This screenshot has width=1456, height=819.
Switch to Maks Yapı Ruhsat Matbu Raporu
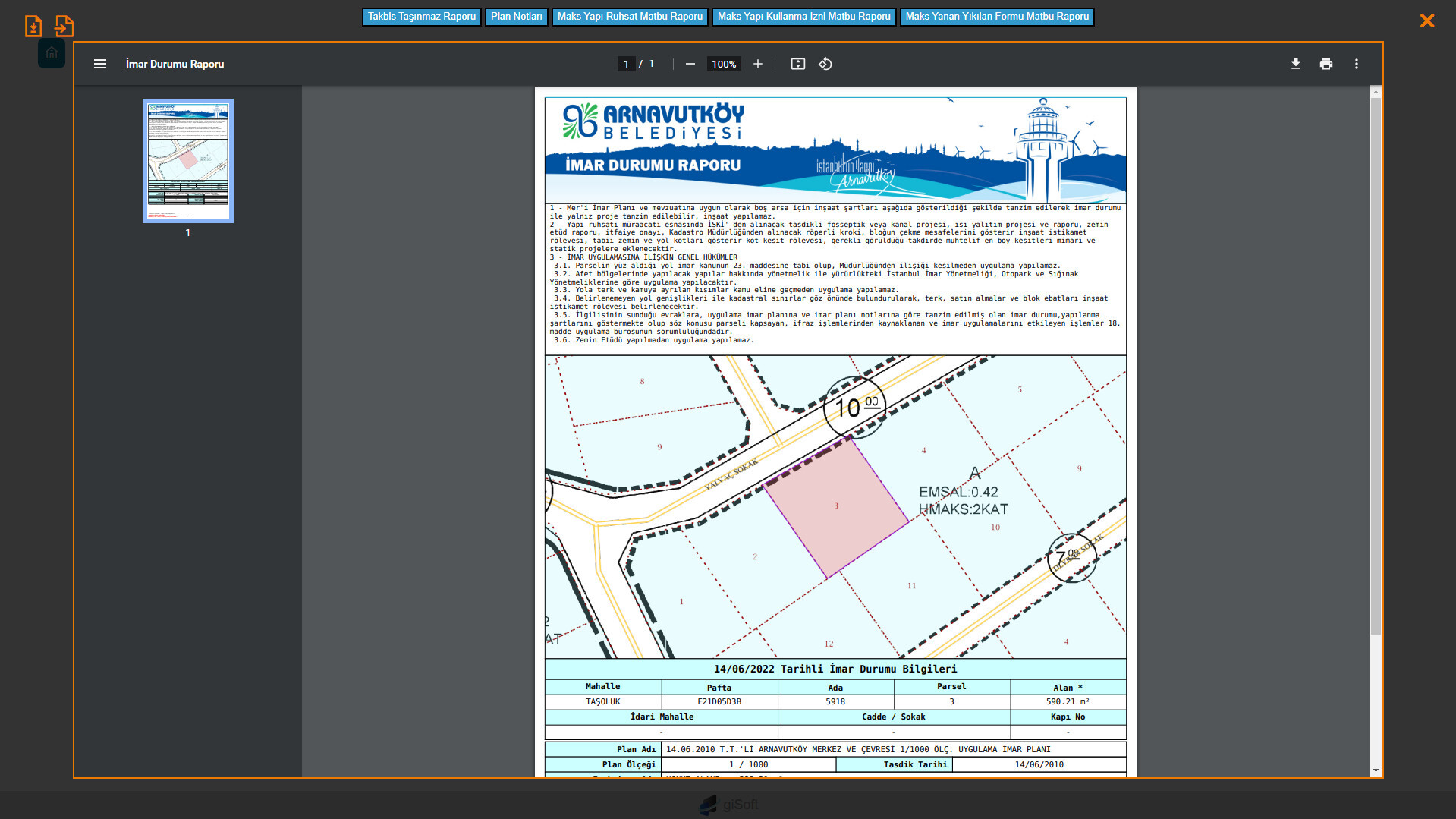point(630,17)
